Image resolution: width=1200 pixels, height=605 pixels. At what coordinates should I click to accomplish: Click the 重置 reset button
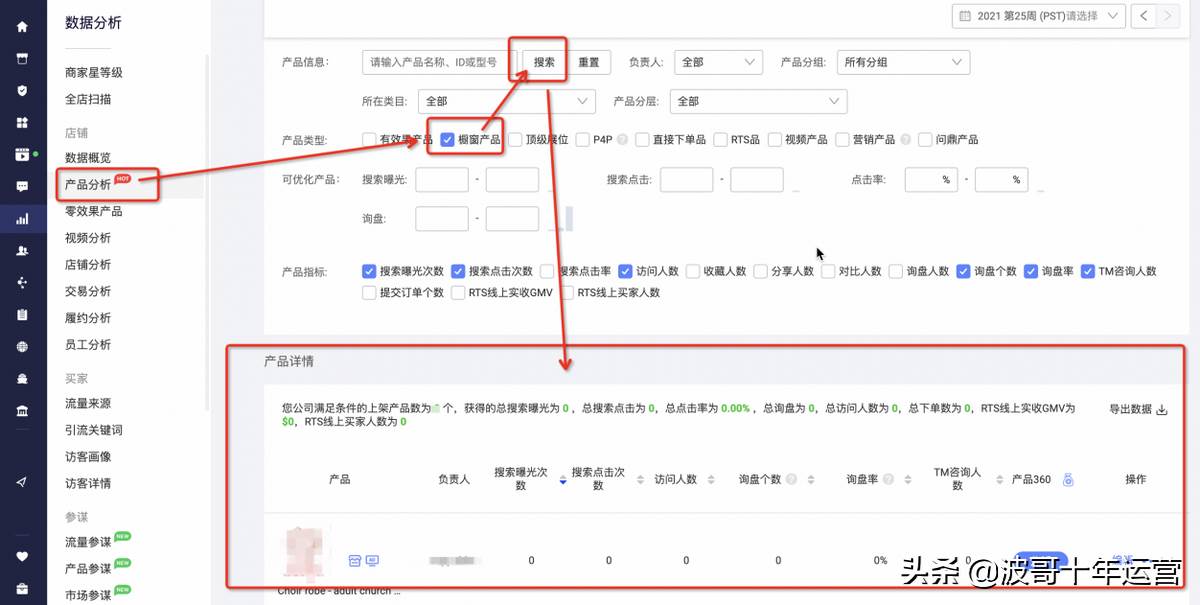point(589,62)
